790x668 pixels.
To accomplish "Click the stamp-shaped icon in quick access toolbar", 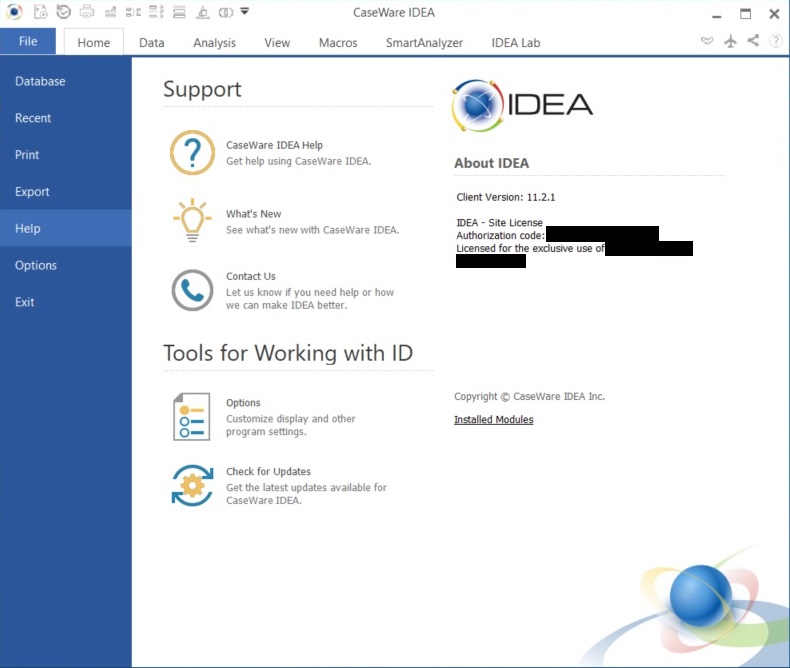I will coord(203,12).
